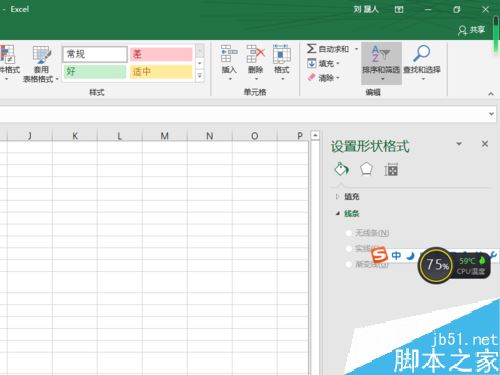Expand the Fill (填充) section
Screen dimensions: 500x375
[x=337, y=197]
